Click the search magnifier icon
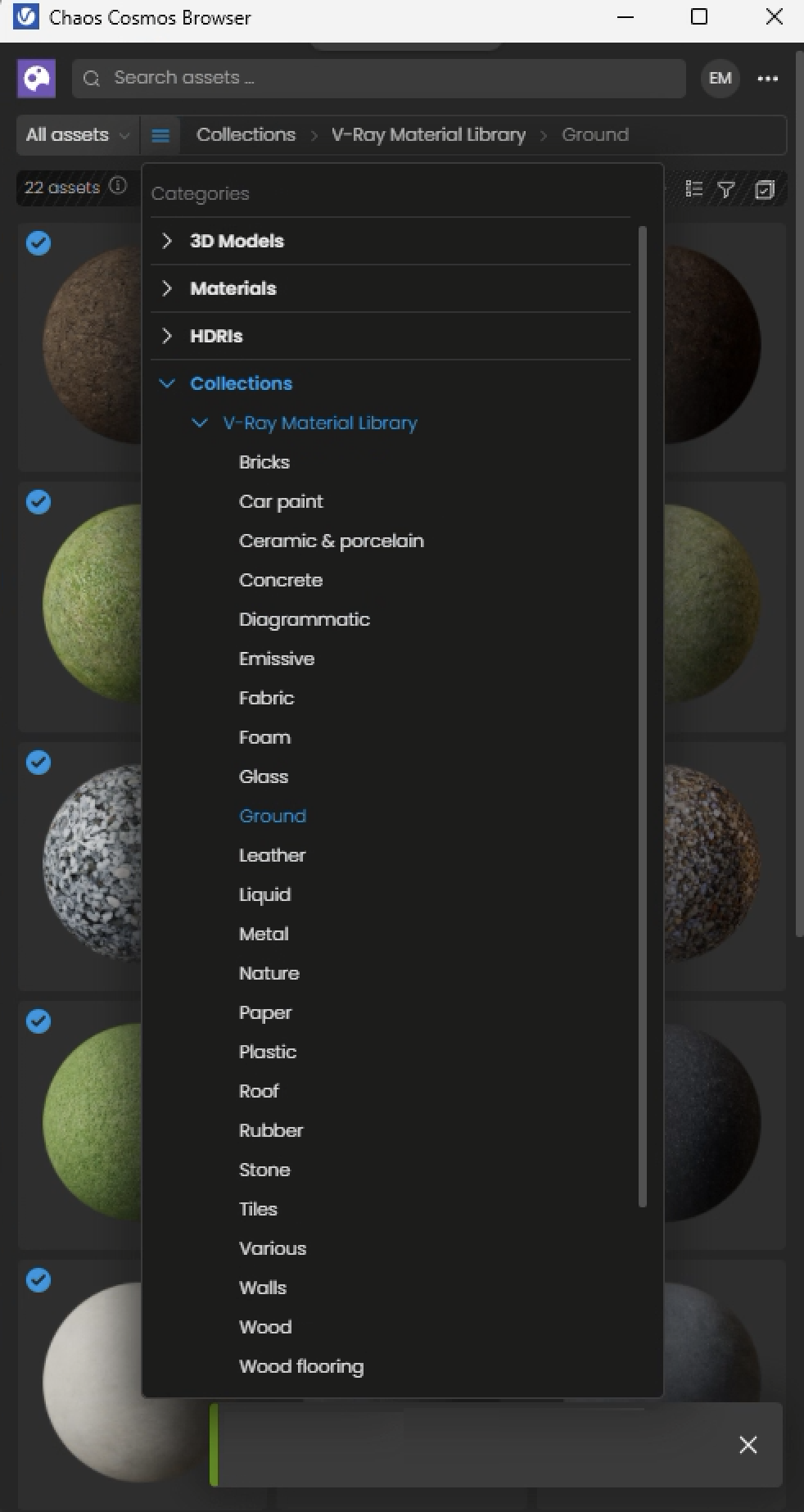Screen dimensions: 804x1512 click(92, 79)
